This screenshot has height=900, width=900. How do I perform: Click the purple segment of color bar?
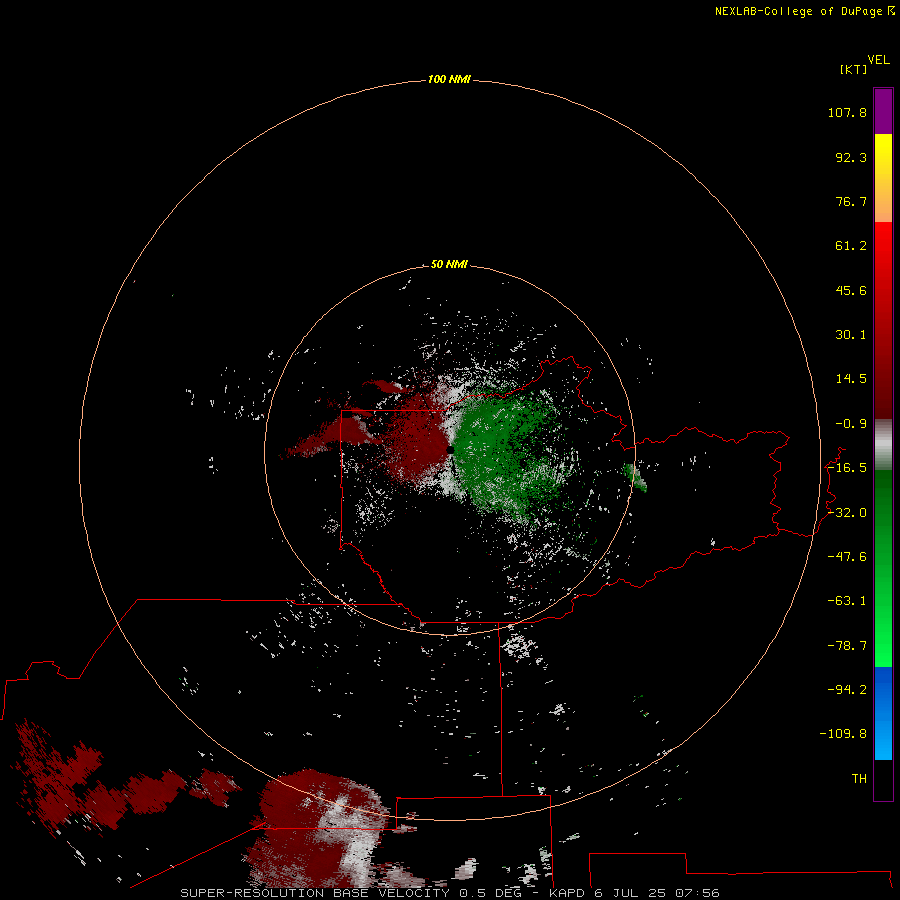click(x=883, y=111)
